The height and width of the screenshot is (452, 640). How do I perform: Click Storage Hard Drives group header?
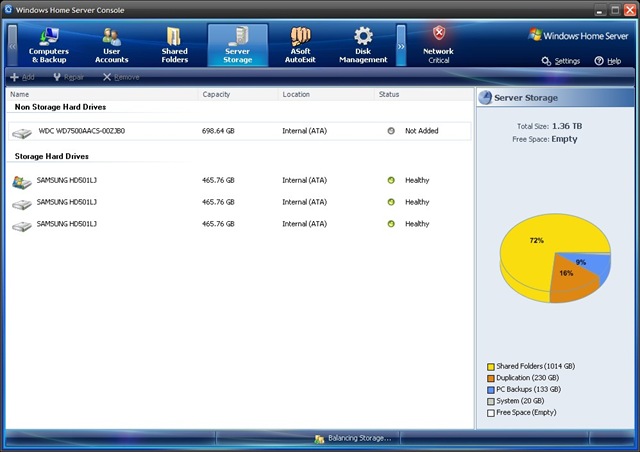click(x=51, y=156)
